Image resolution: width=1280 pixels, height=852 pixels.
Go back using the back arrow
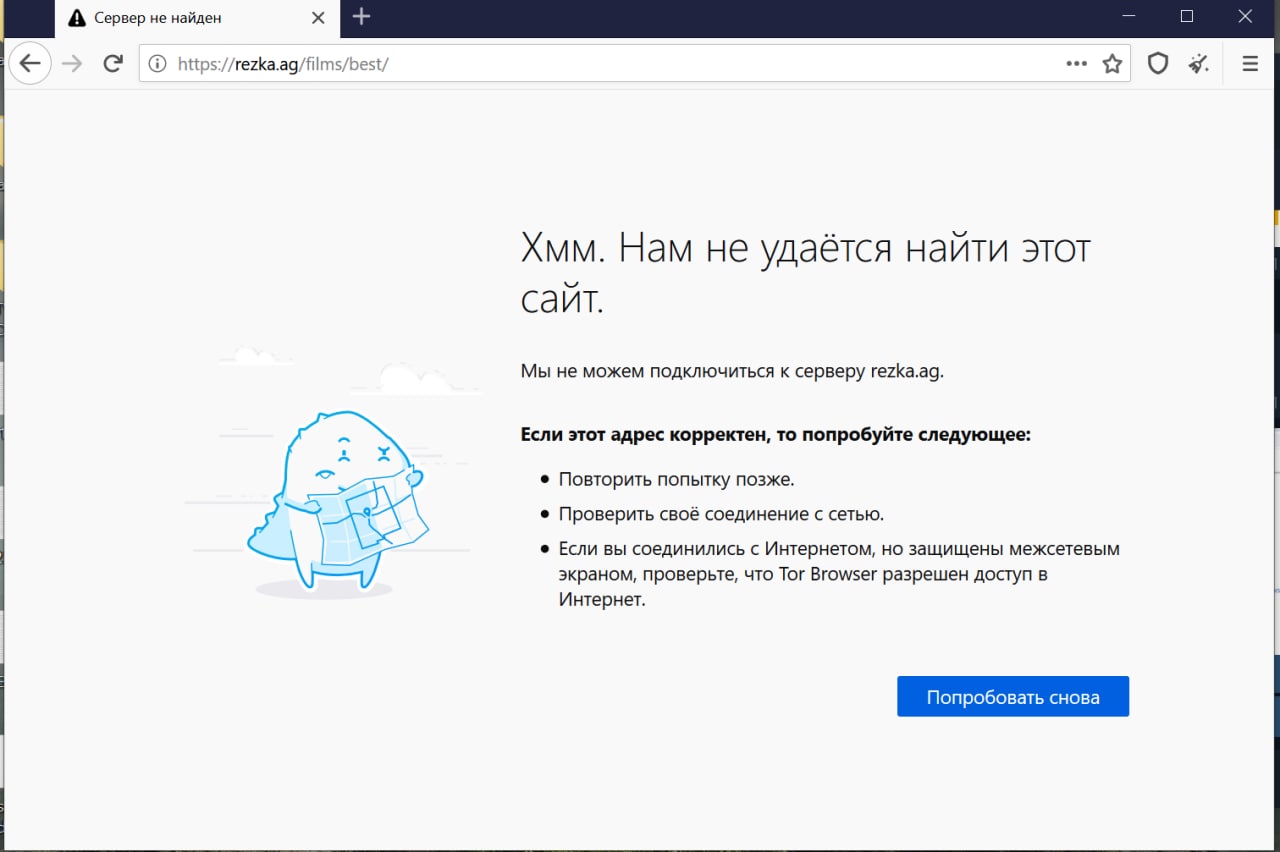point(30,64)
